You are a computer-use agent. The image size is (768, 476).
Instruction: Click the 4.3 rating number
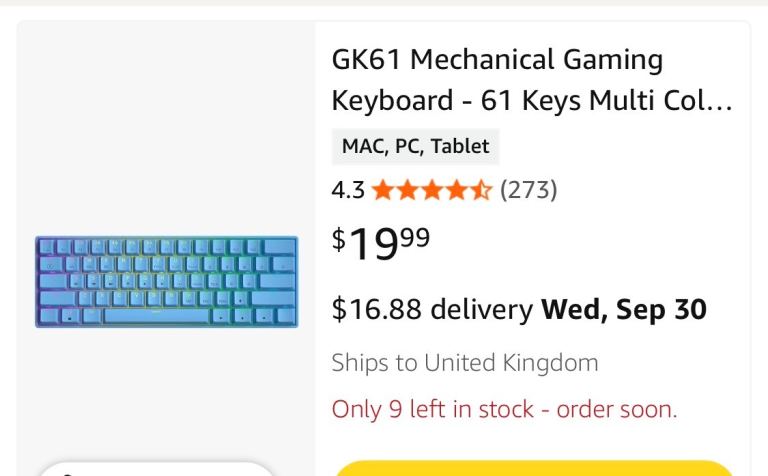tap(348, 190)
